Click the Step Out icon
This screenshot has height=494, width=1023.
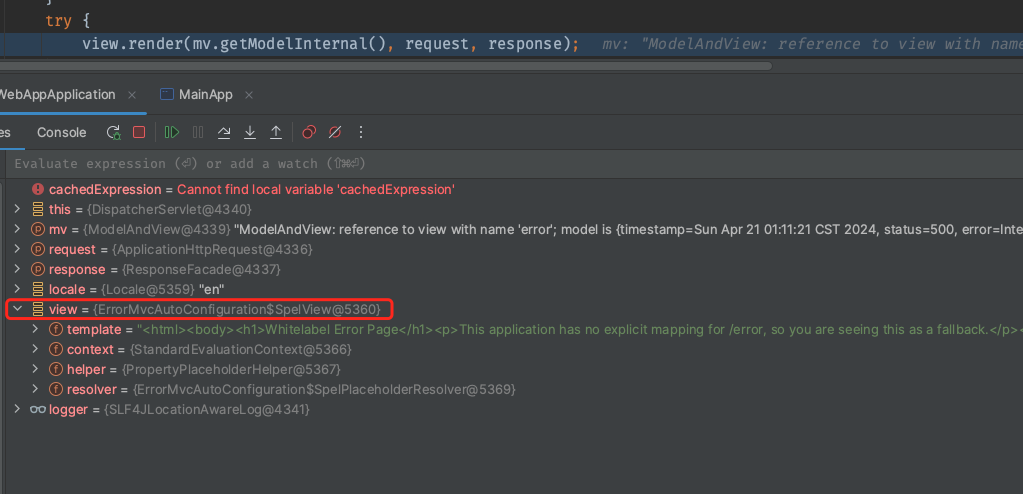[276, 132]
